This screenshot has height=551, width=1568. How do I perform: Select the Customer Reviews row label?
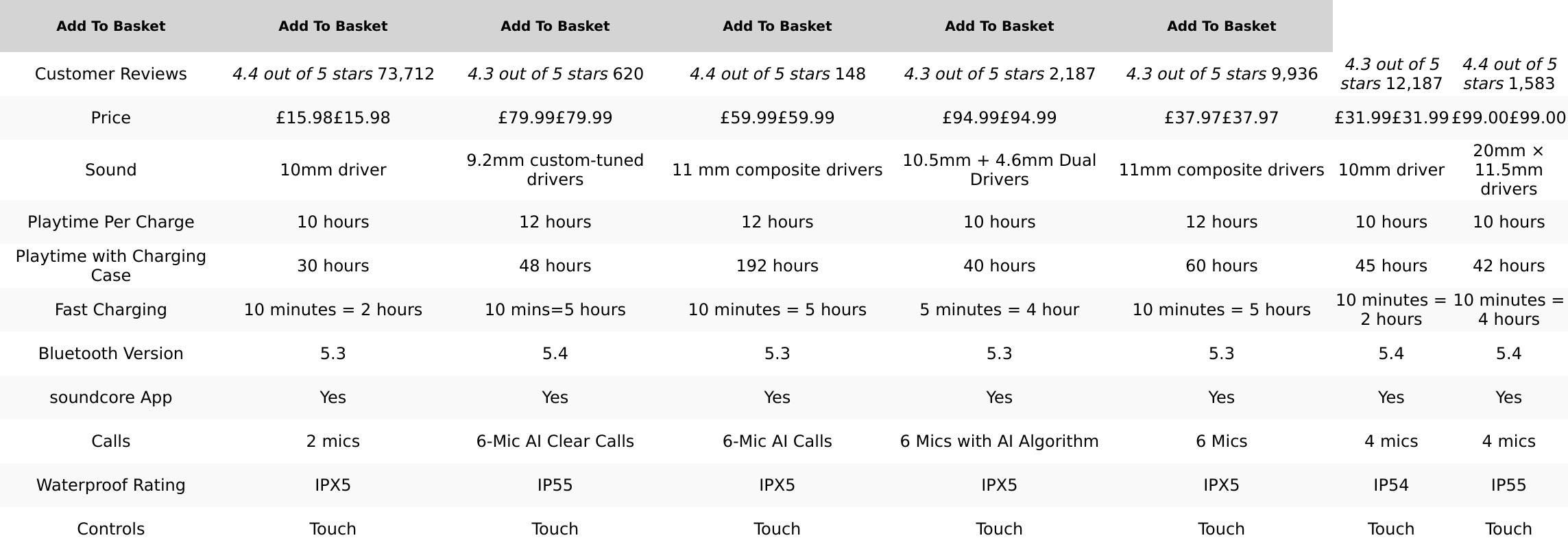click(110, 74)
